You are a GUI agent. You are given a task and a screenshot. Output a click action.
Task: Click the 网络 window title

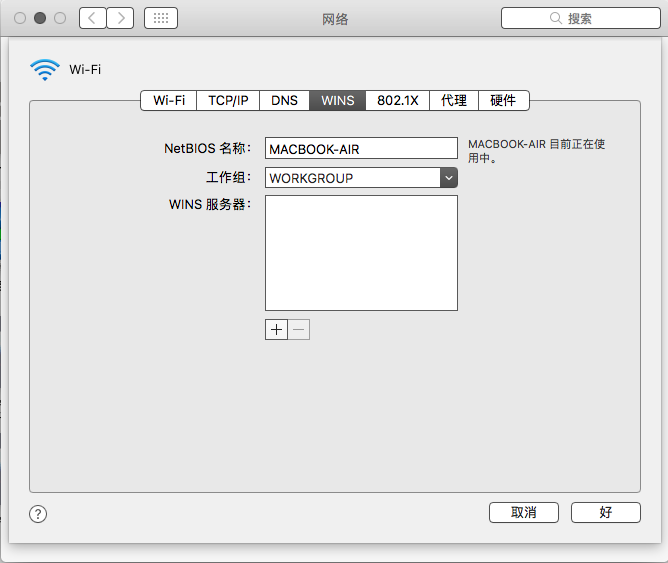click(x=335, y=19)
